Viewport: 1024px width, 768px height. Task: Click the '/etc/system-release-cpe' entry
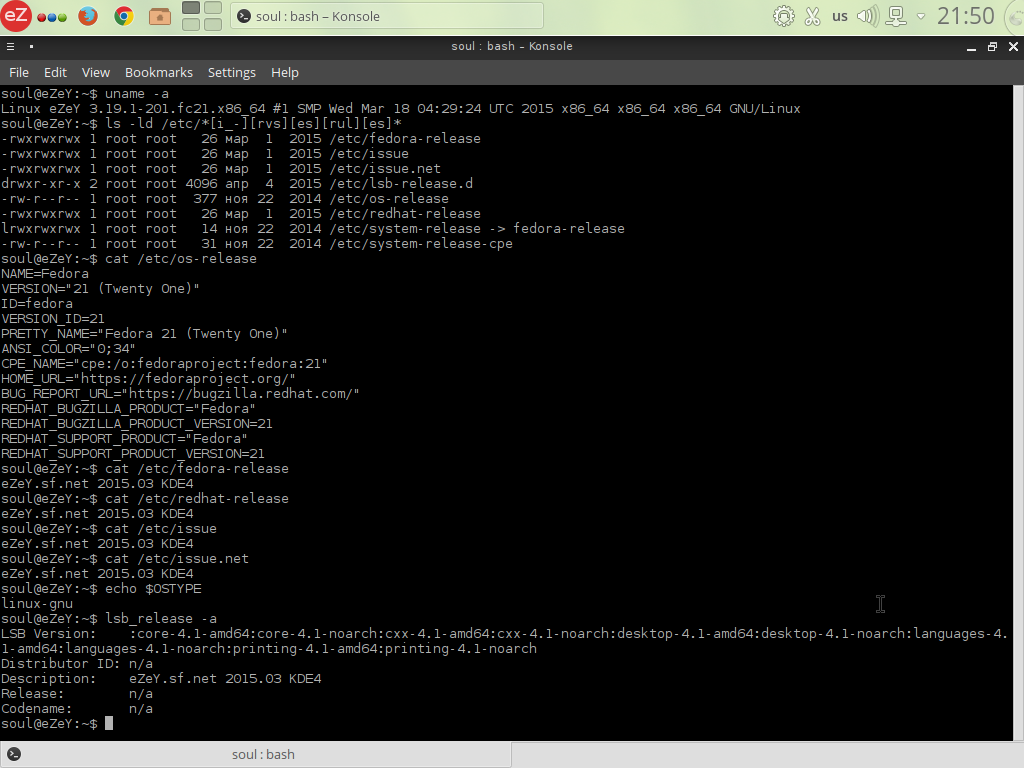click(421, 244)
